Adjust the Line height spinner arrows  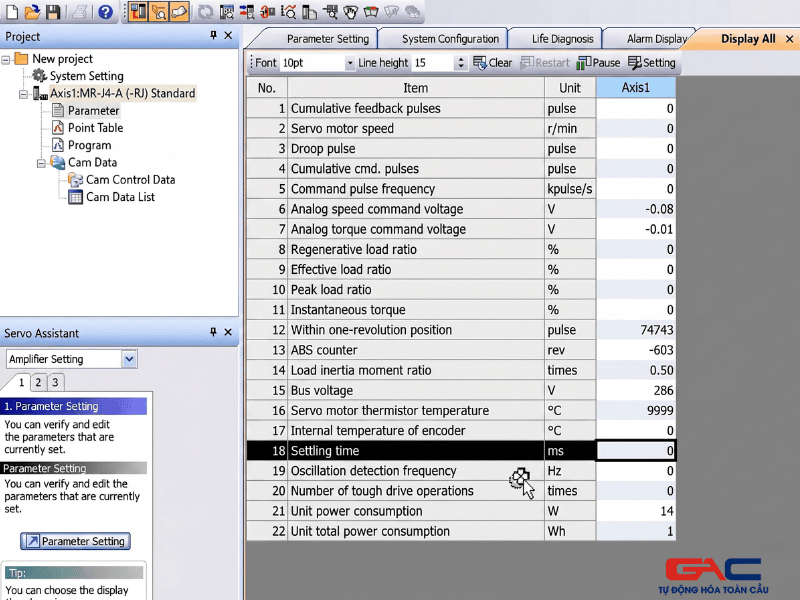click(x=460, y=63)
